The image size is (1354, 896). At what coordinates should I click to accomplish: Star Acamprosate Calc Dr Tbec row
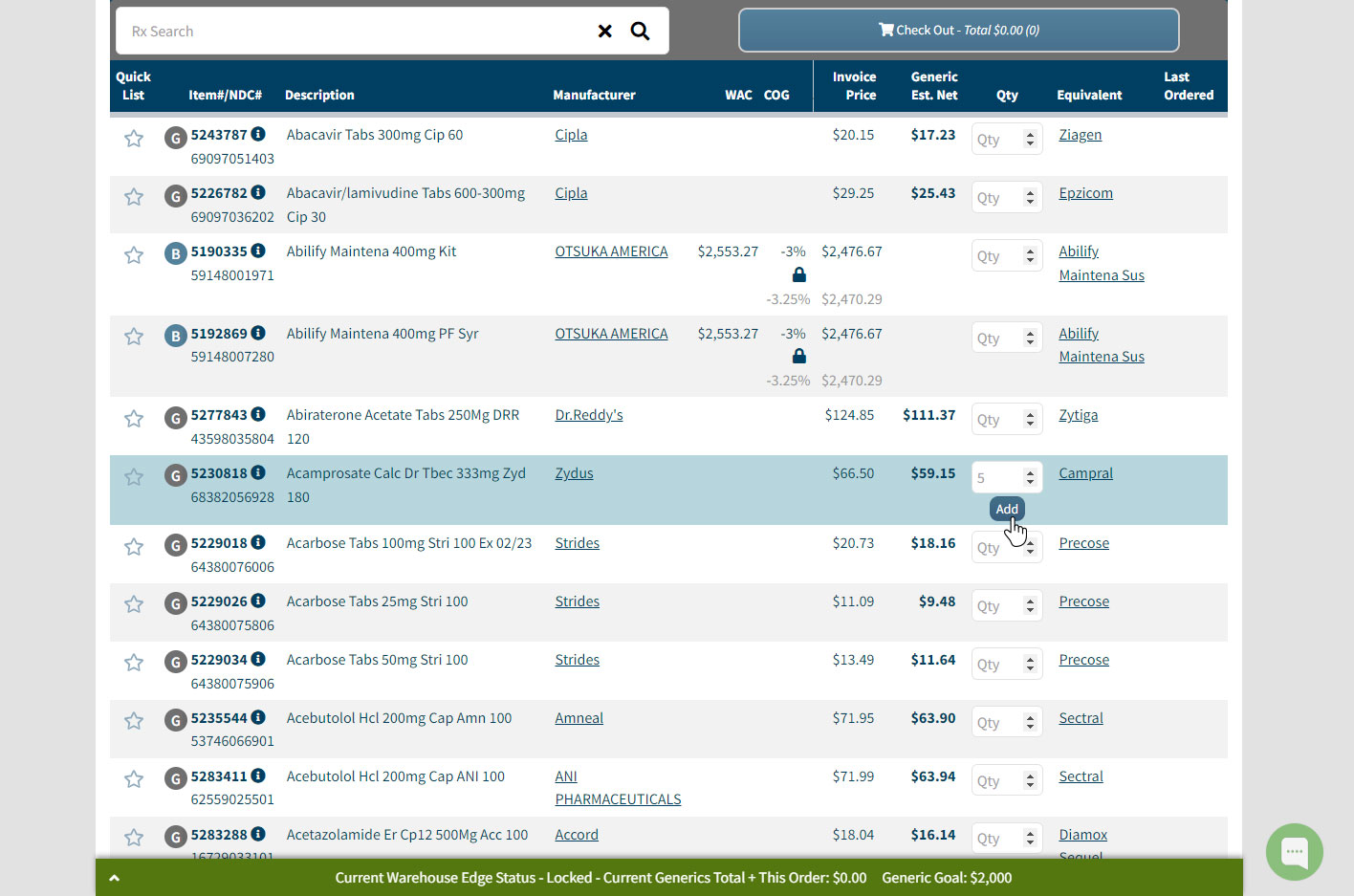point(134,477)
